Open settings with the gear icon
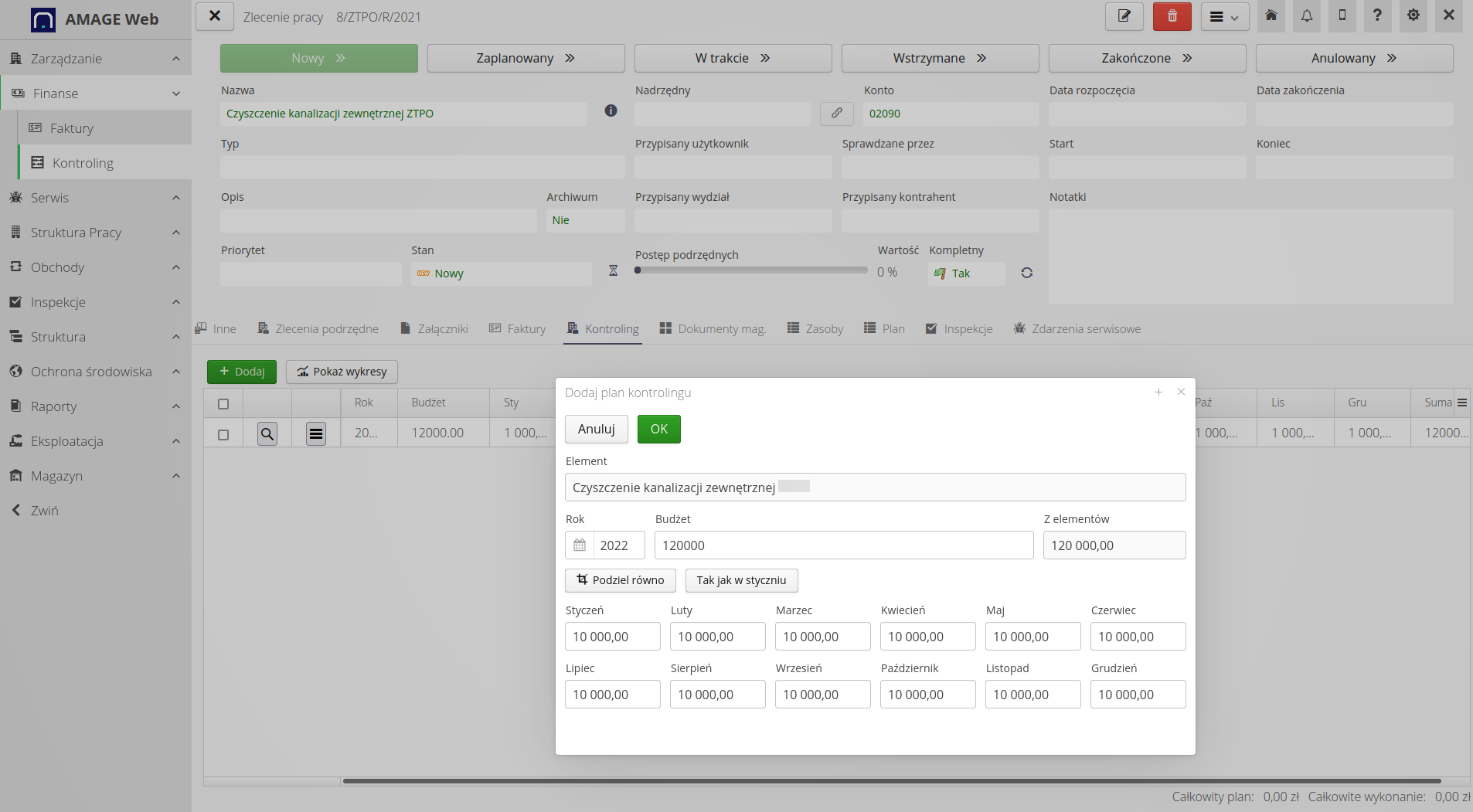Screen dimensions: 1473x812 tap(1412, 16)
